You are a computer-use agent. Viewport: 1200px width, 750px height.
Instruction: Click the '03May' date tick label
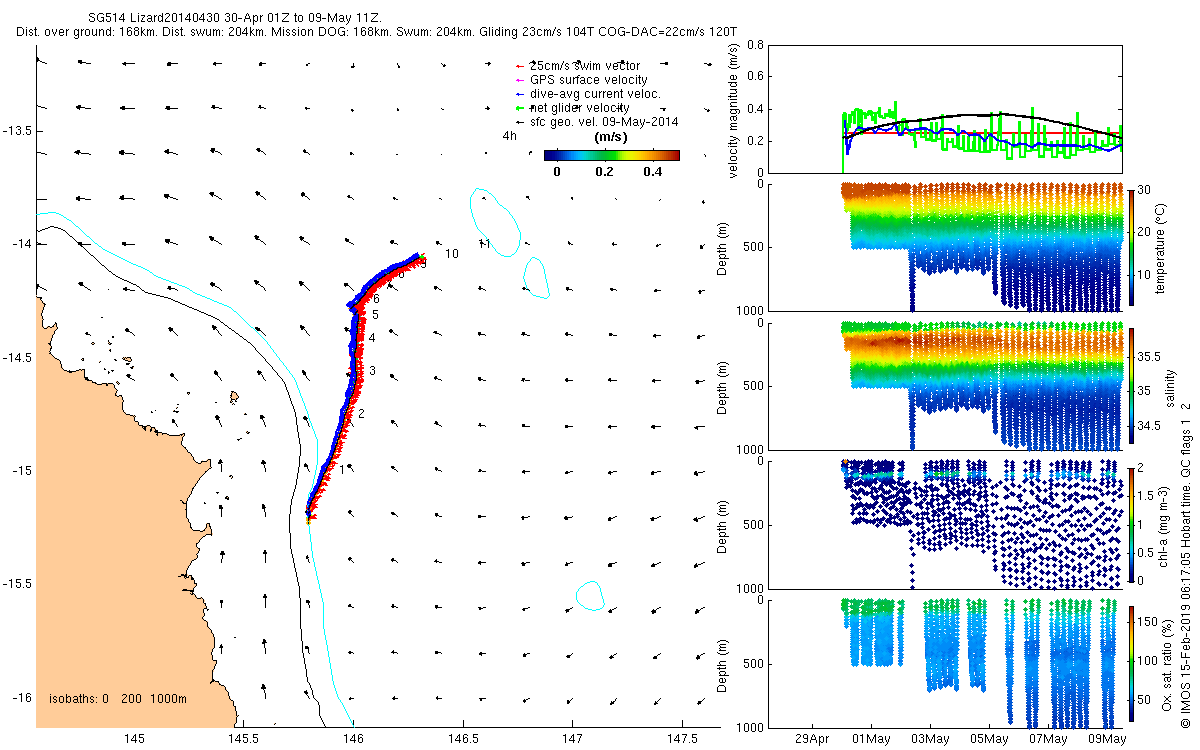click(930, 739)
